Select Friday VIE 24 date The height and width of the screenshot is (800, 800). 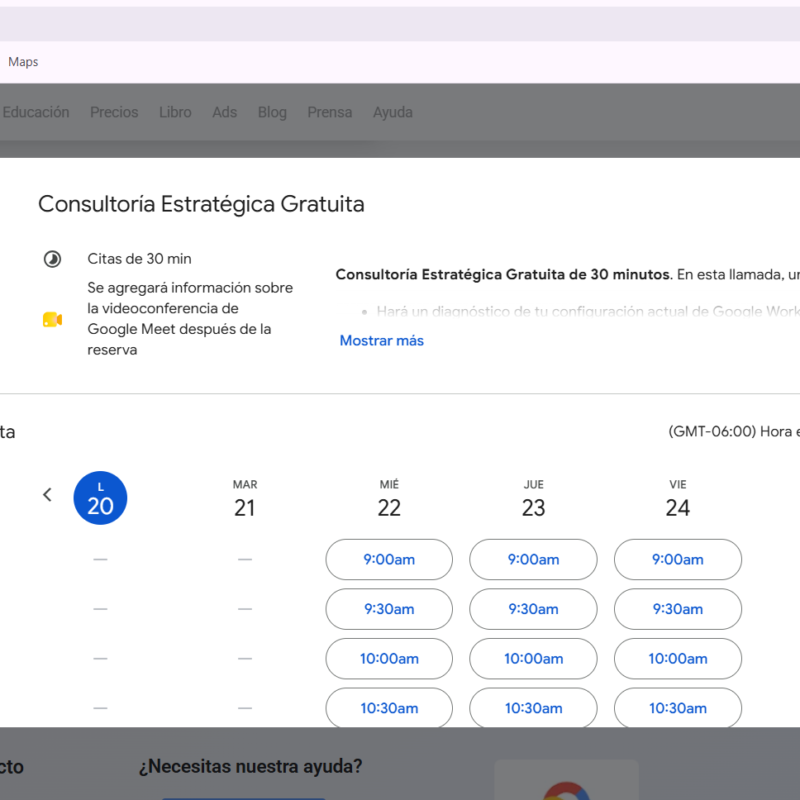[x=678, y=498]
